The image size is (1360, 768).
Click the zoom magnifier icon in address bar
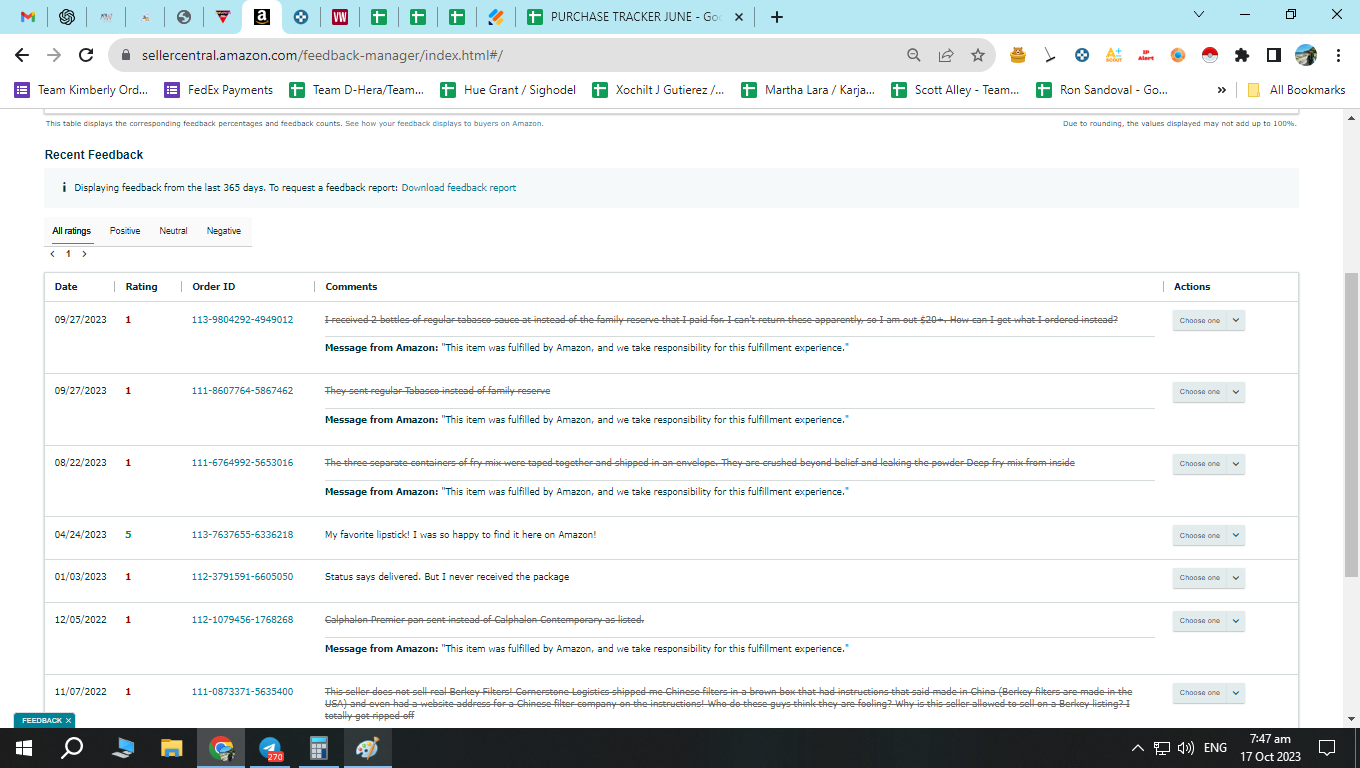(x=914, y=55)
